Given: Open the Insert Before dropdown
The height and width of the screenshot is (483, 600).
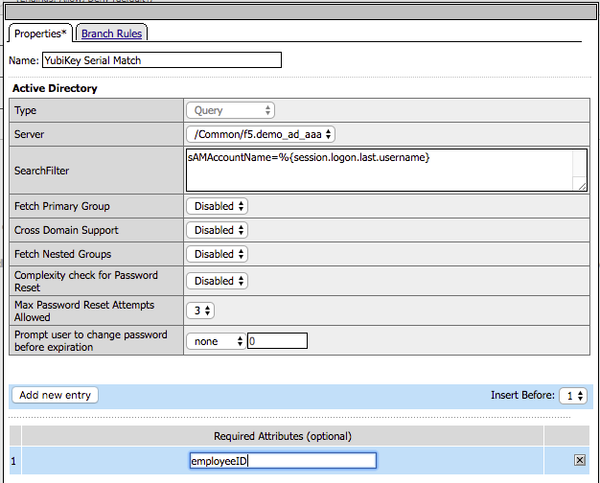Looking at the screenshot, I should tap(573, 396).
